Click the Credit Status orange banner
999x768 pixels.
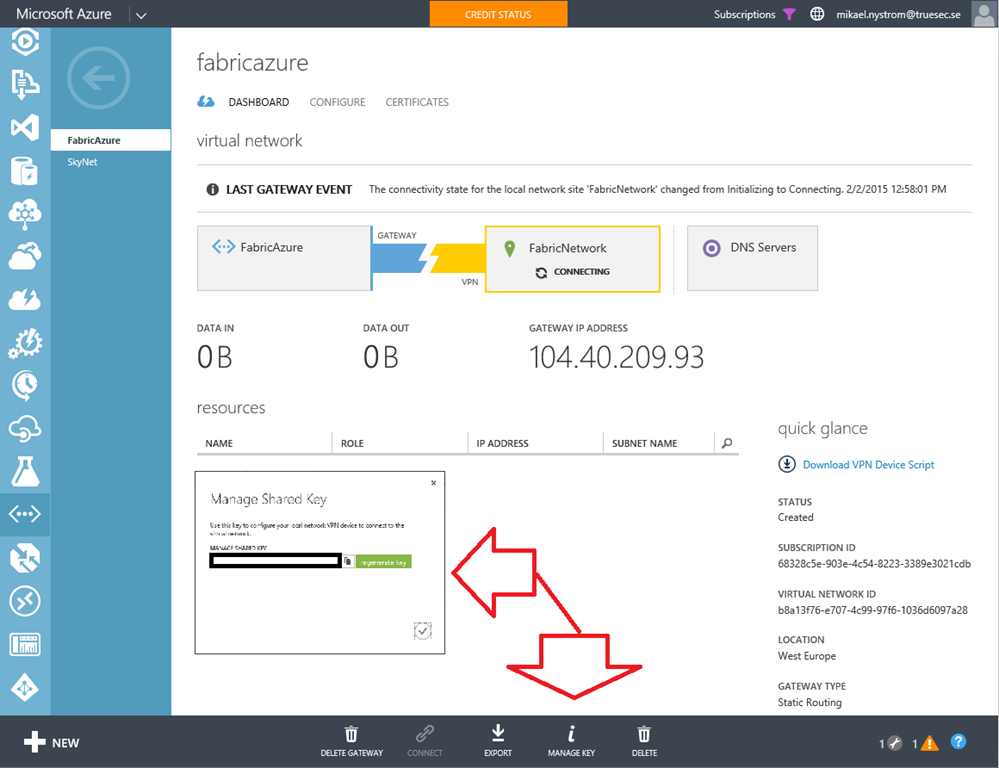498,14
